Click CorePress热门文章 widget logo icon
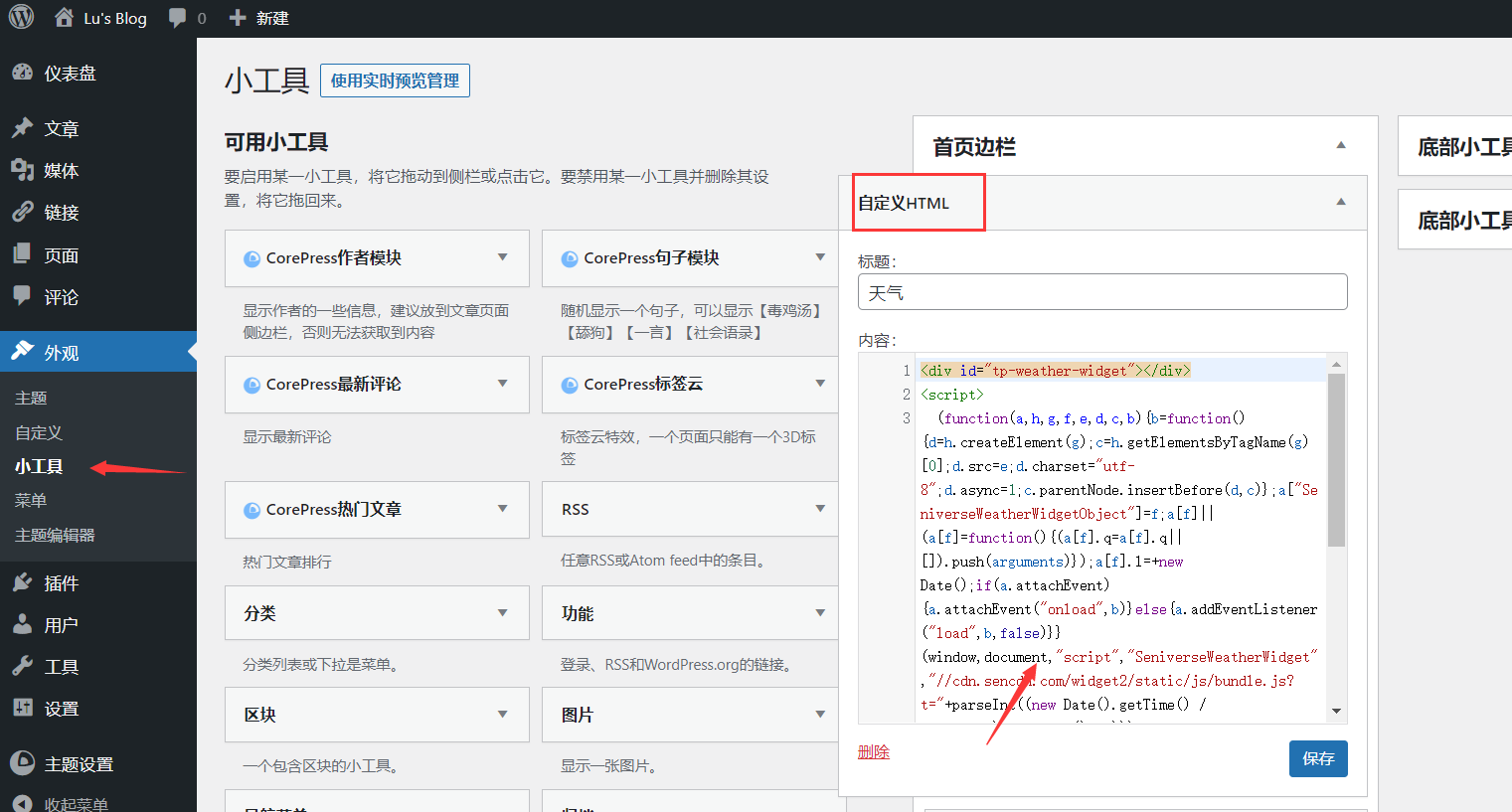 [x=252, y=510]
